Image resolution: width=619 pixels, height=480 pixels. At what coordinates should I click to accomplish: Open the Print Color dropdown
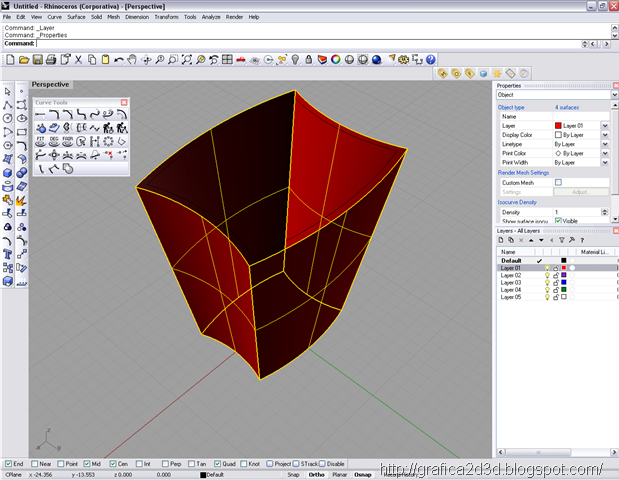(x=605, y=153)
